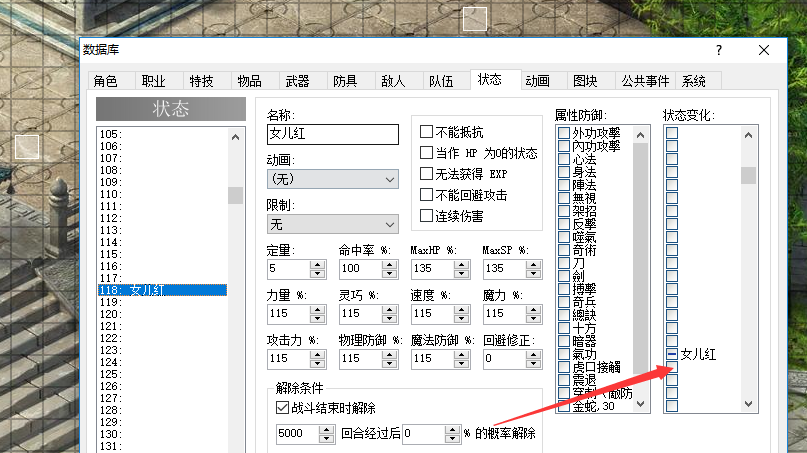Enable 无法获得 EXP checkbox
Viewport: 807px width, 453px height.
pyautogui.click(x=426, y=174)
